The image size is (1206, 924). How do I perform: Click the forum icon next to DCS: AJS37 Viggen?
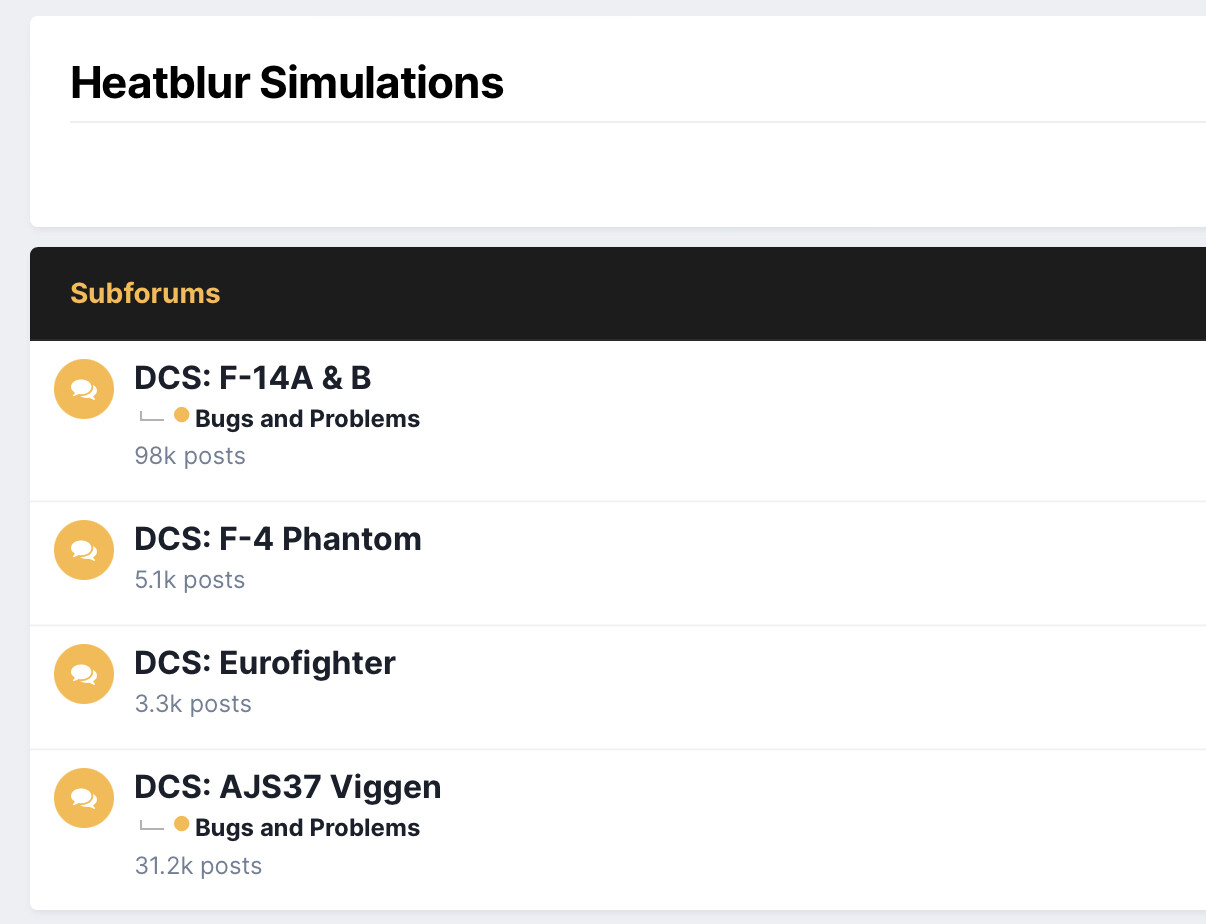(x=84, y=798)
